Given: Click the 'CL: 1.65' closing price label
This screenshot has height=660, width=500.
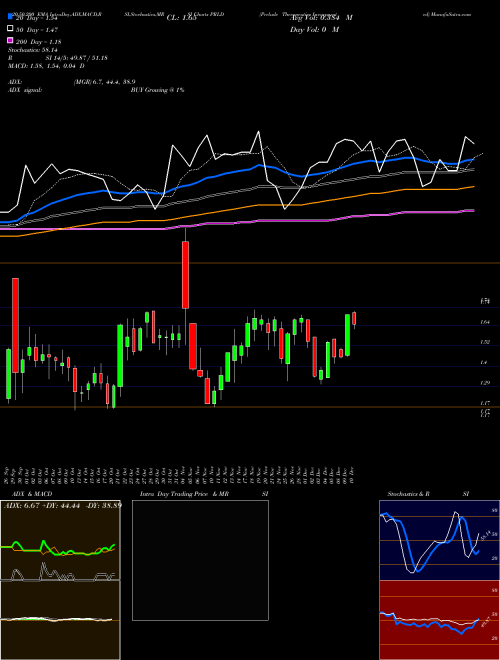Looking at the screenshot, I should coord(182,18).
